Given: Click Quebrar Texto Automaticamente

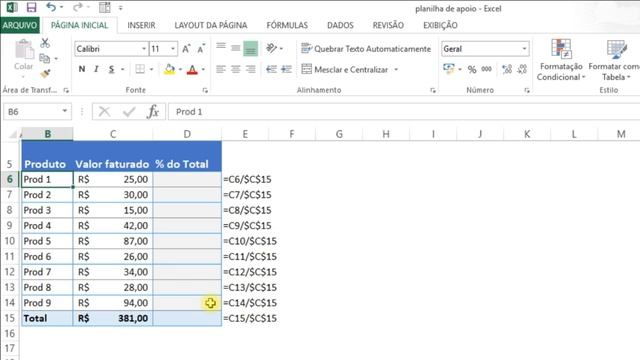Looking at the screenshot, I should pyautogui.click(x=366, y=49).
